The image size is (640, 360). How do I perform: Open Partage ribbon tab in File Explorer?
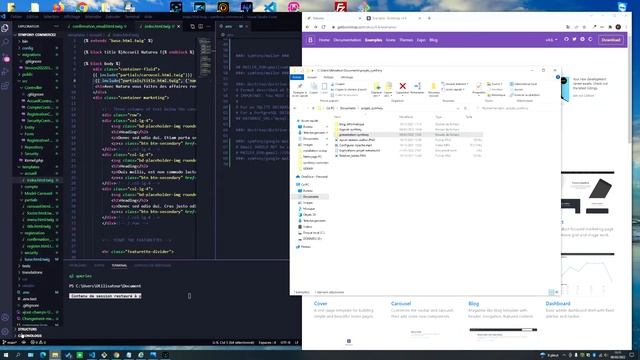[x=328, y=77]
